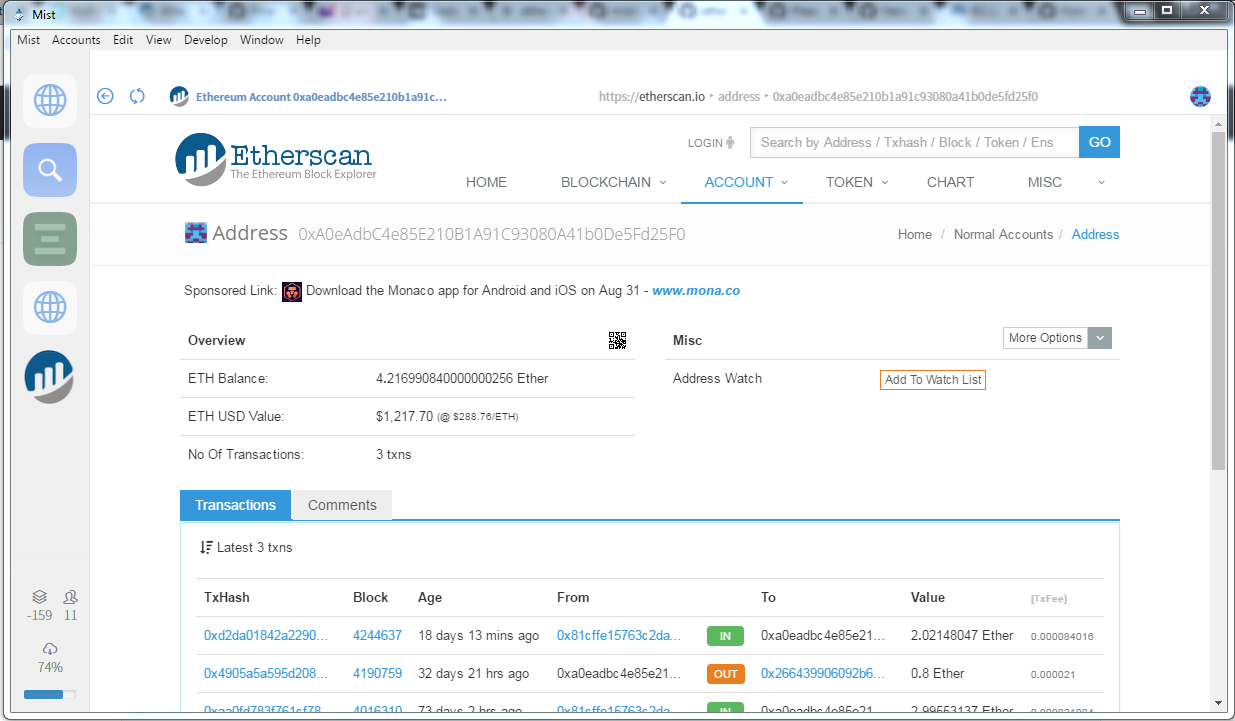Image resolution: width=1235 pixels, height=721 pixels.
Task: Click the blocks counter showing -159
Action: pyautogui.click(x=39, y=607)
